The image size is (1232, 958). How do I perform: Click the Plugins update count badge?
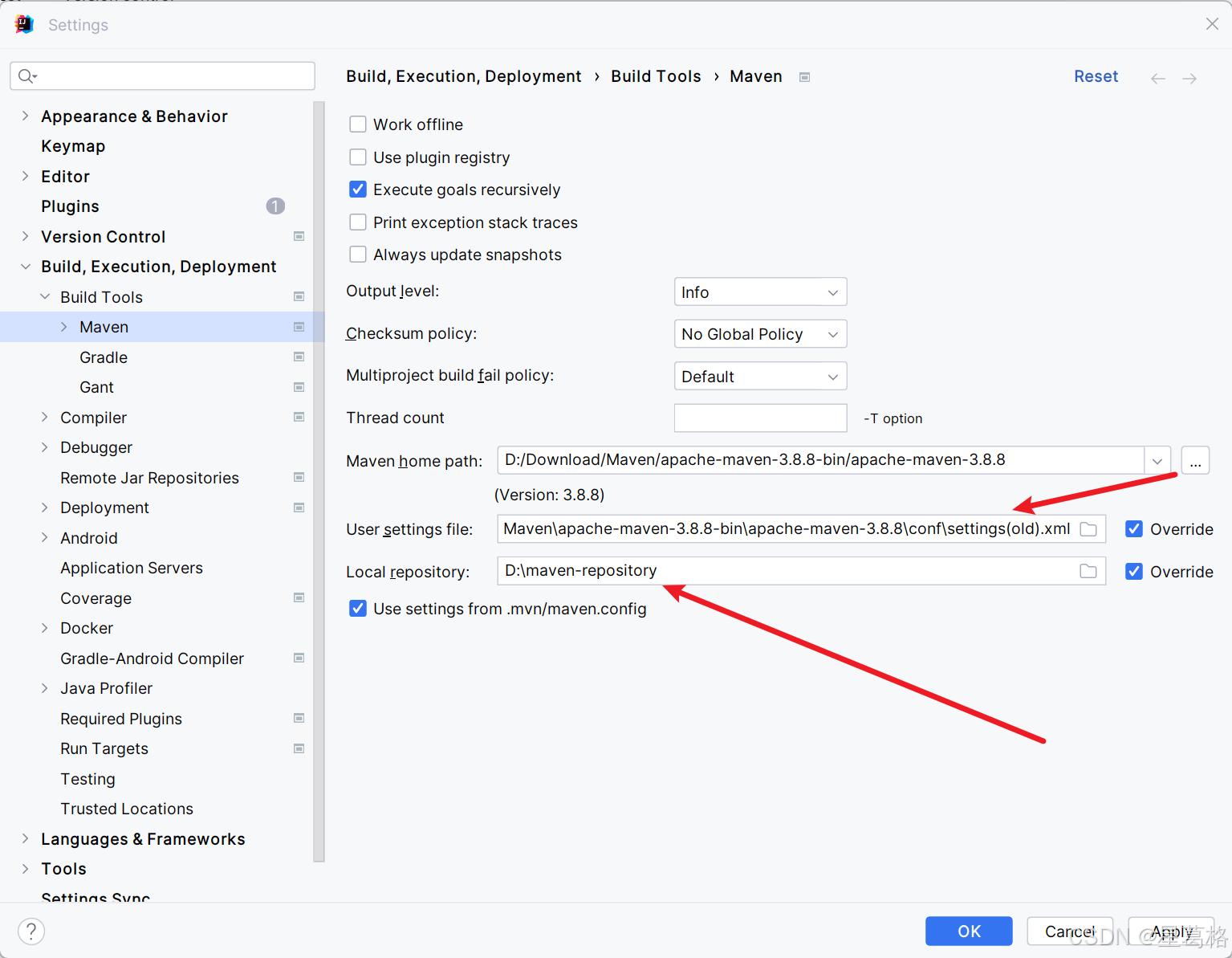(275, 206)
